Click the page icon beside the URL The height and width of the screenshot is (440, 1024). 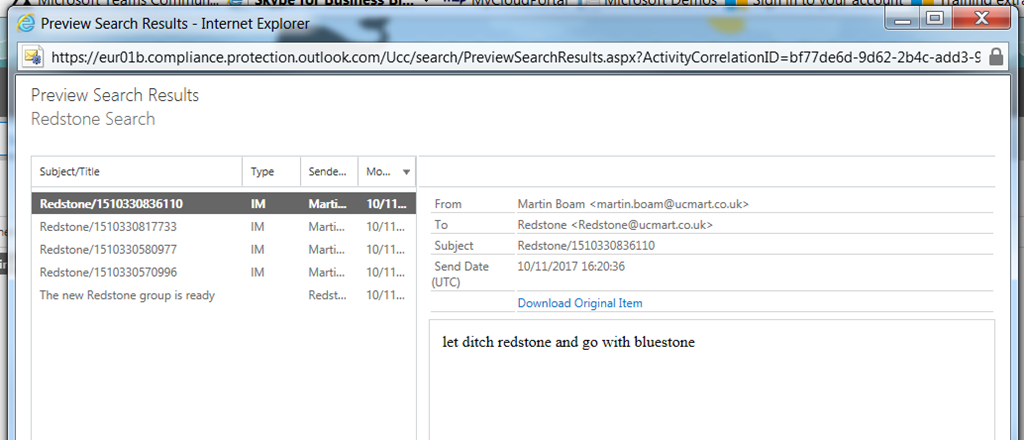pos(32,57)
